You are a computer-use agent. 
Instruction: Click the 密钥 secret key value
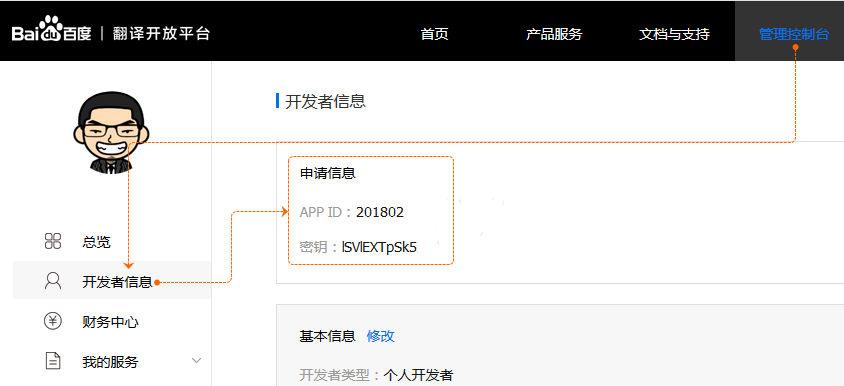click(379, 247)
